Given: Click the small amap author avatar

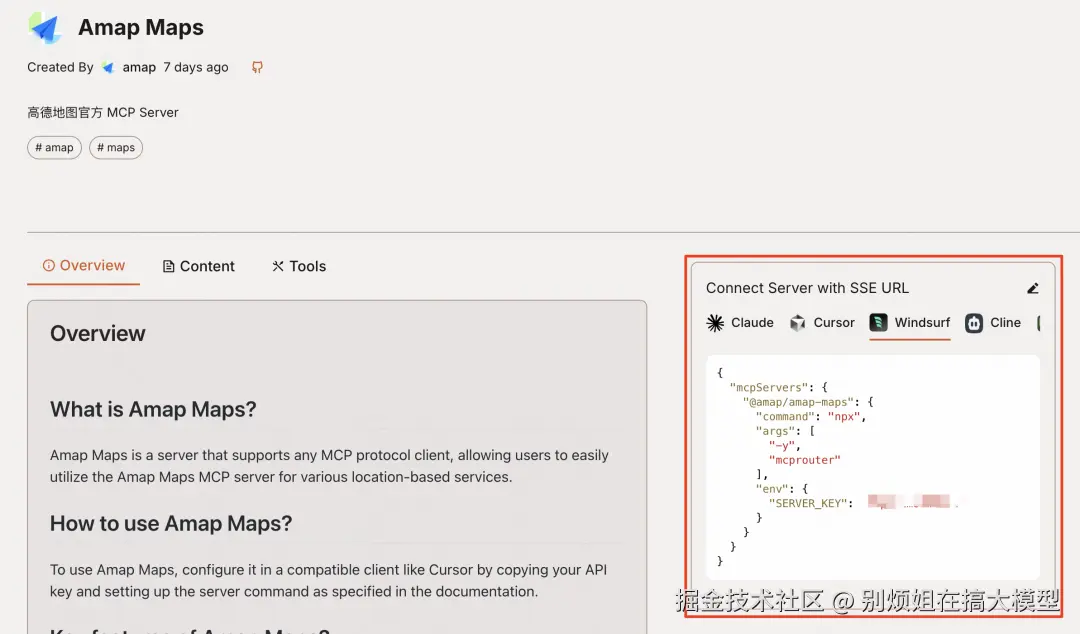Looking at the screenshot, I should tap(107, 67).
